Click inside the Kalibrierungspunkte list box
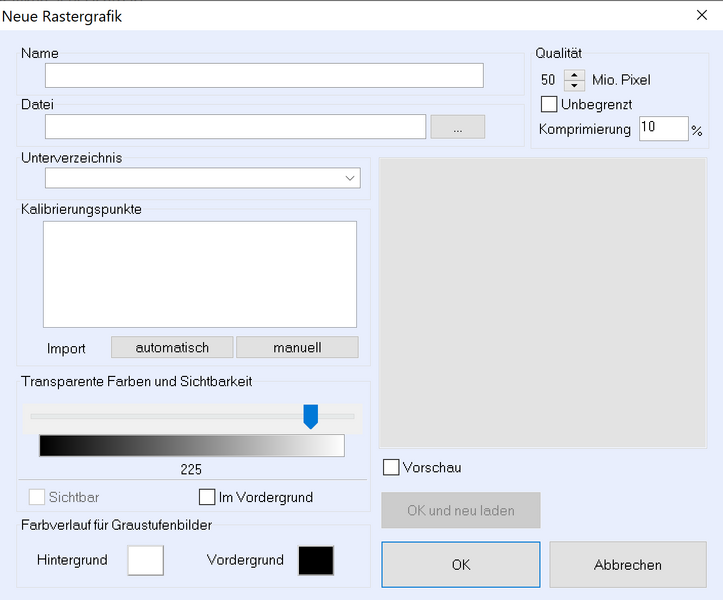The width and height of the screenshot is (723, 600). 200,274
